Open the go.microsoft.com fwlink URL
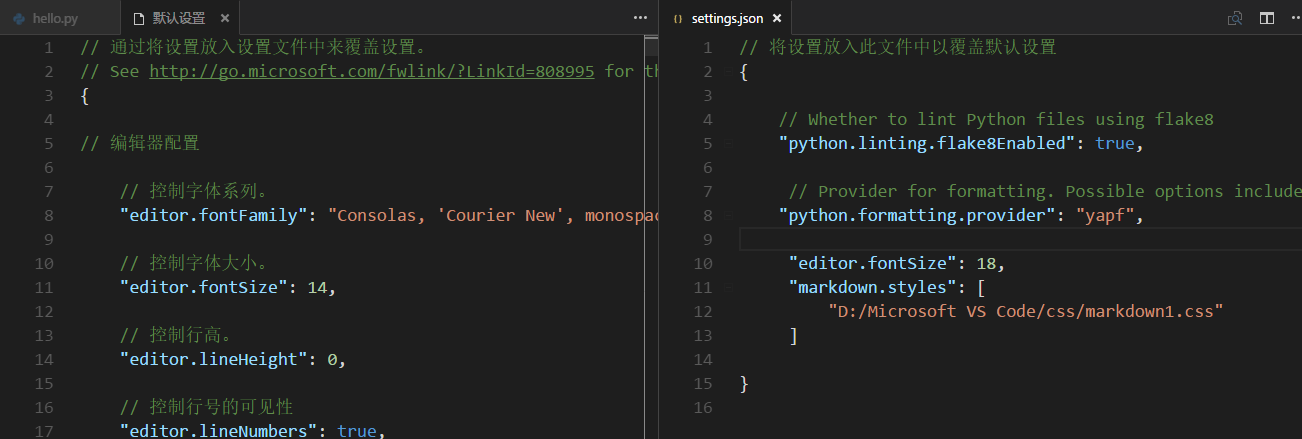 click(x=372, y=71)
